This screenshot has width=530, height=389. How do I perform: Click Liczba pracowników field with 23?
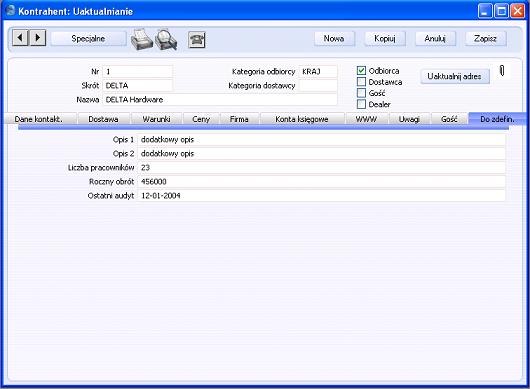(x=321, y=168)
